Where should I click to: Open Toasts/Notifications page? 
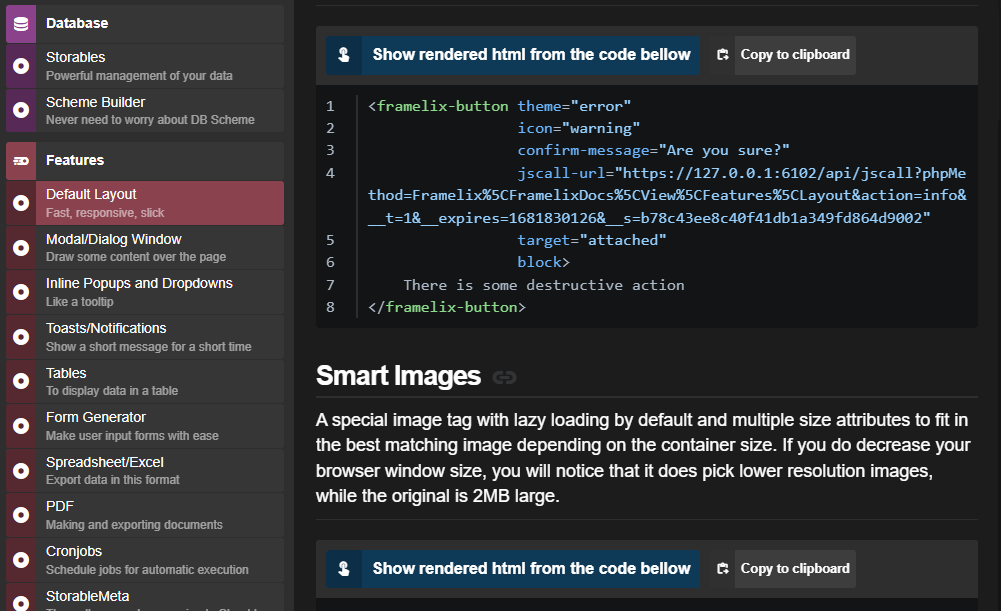click(145, 337)
